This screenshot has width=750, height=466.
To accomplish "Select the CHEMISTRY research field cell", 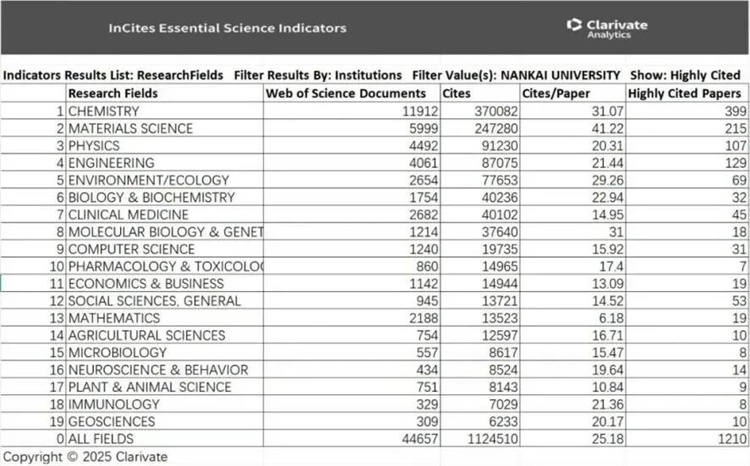I will click(x=103, y=111).
